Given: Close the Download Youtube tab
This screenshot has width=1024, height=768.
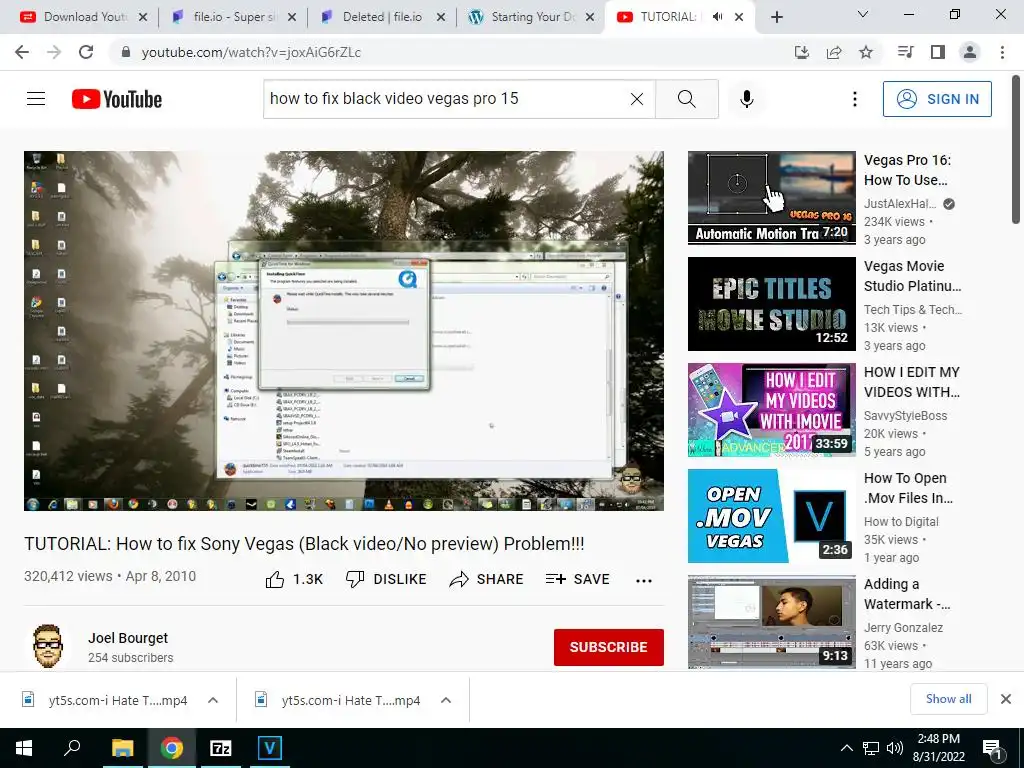Looking at the screenshot, I should coord(143,17).
